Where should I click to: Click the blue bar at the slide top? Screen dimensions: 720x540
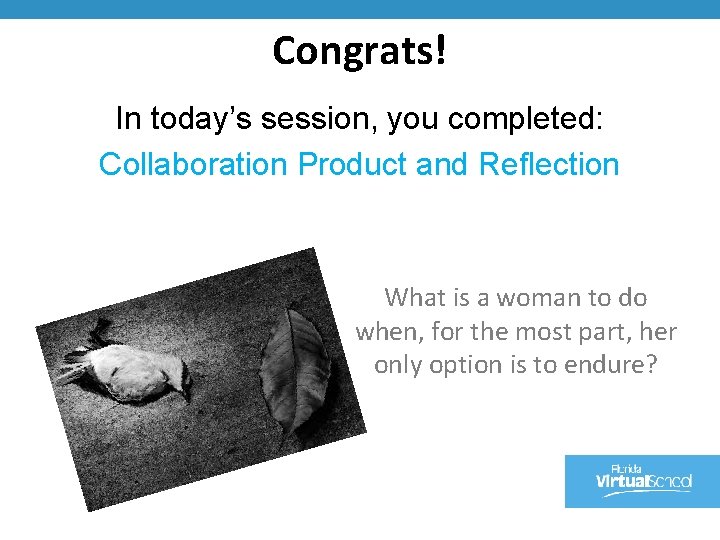[360, 9]
